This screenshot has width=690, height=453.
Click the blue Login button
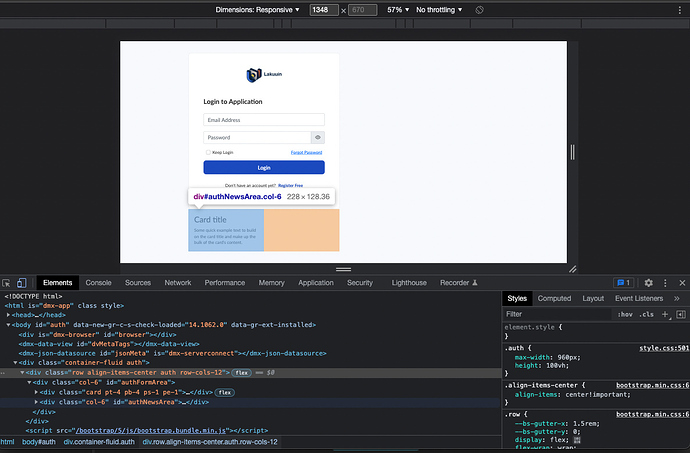pyautogui.click(x=264, y=168)
